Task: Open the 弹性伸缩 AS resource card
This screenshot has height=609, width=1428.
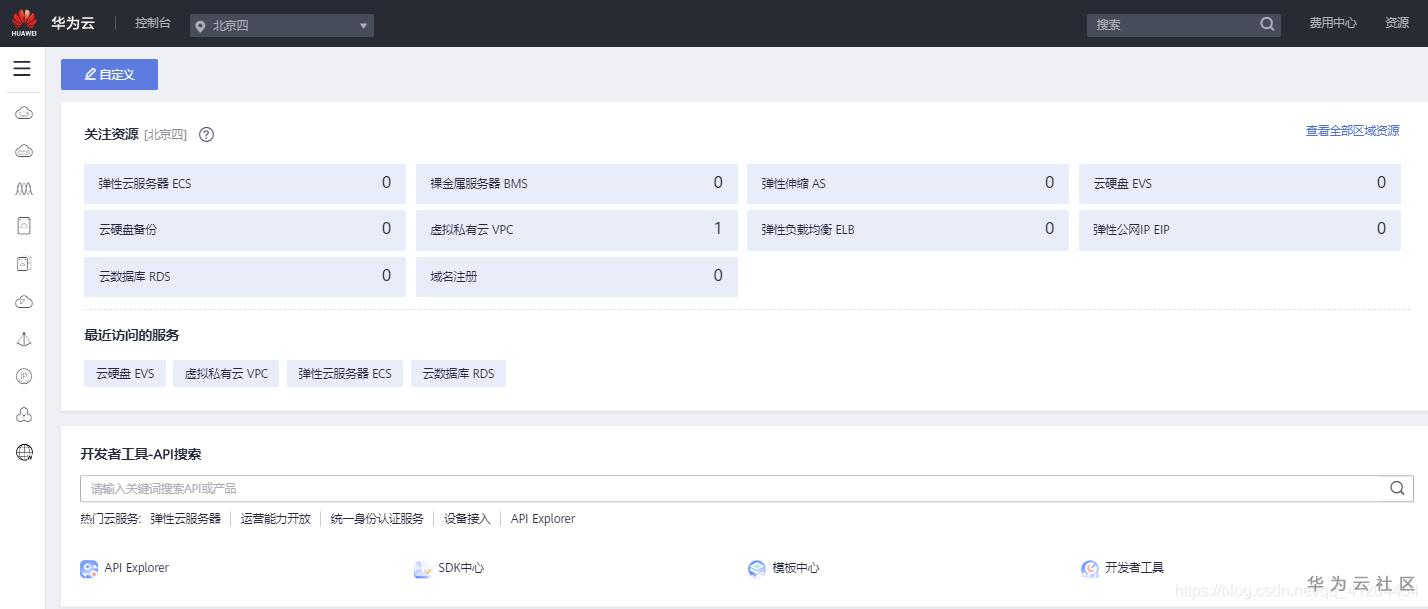Action: click(x=908, y=184)
